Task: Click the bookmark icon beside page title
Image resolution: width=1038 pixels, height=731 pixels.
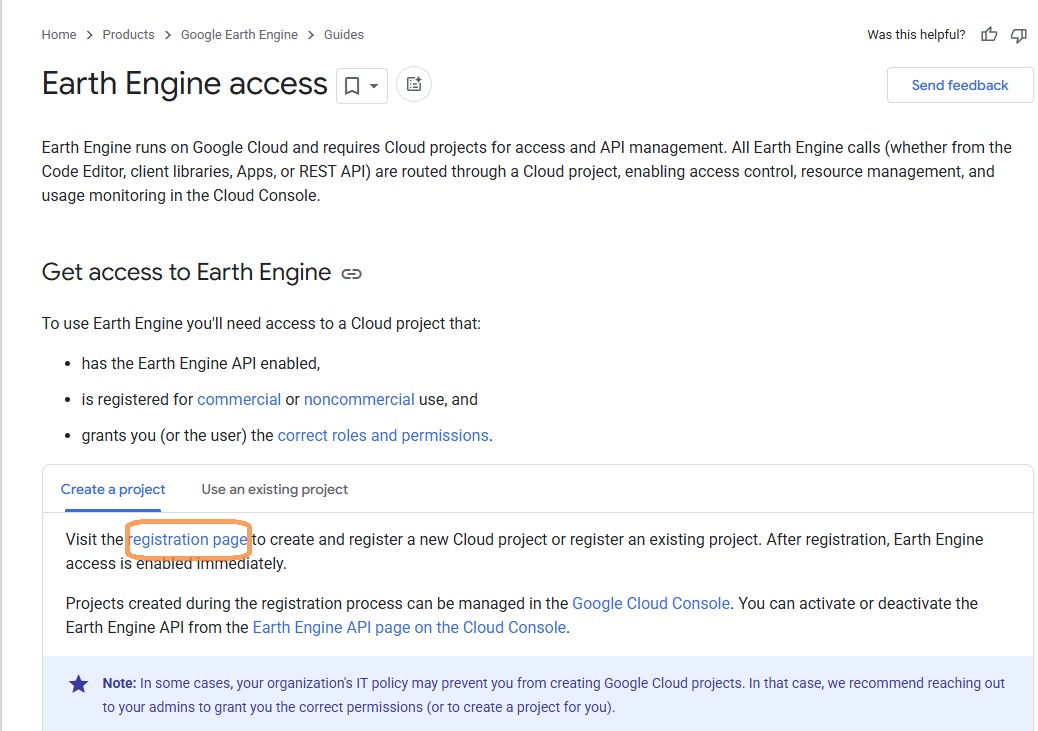Action: (x=352, y=85)
